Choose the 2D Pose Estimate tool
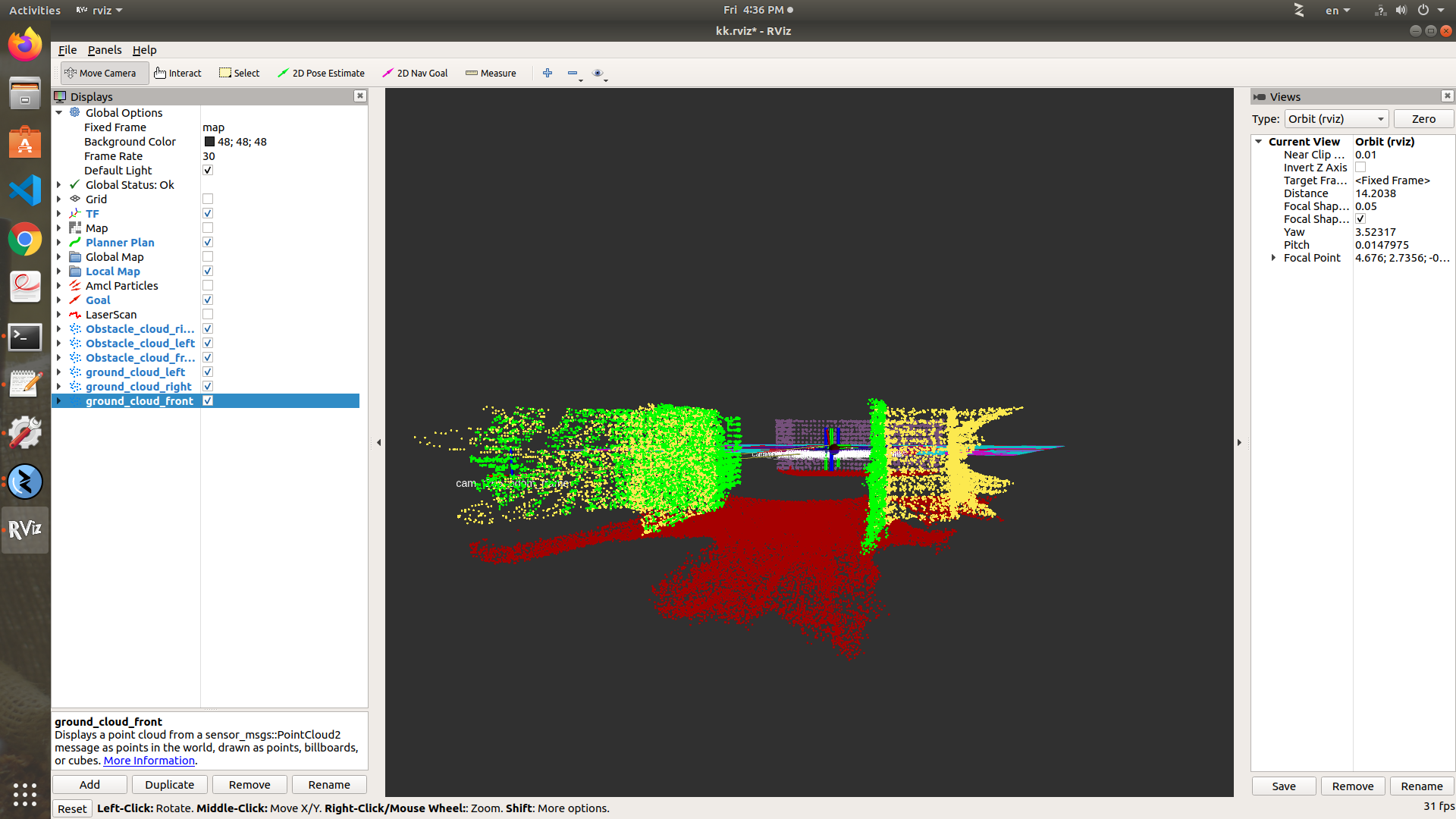This screenshot has height=819, width=1456. 321,73
